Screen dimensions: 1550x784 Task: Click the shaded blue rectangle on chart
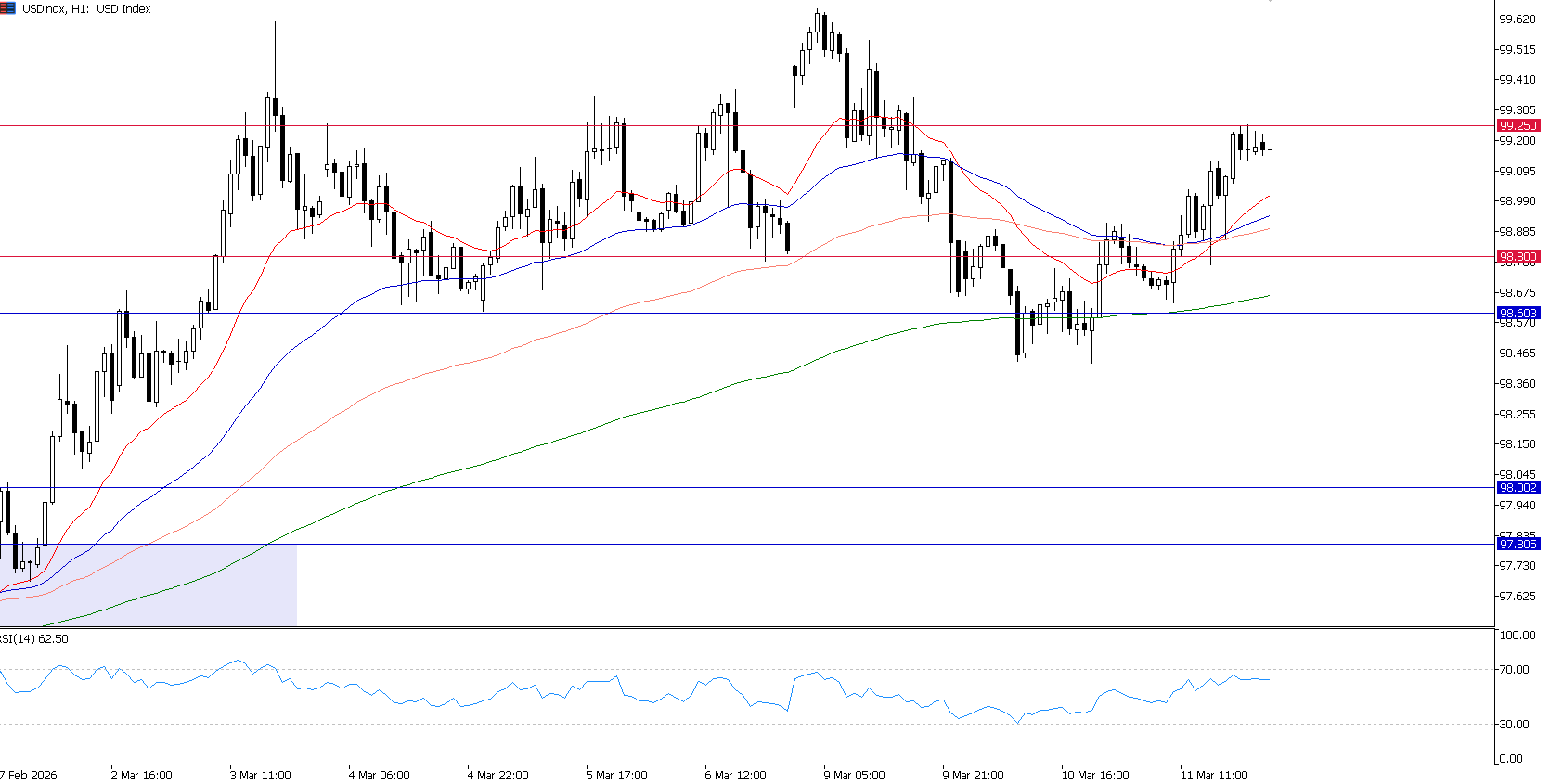pyautogui.click(x=149, y=585)
